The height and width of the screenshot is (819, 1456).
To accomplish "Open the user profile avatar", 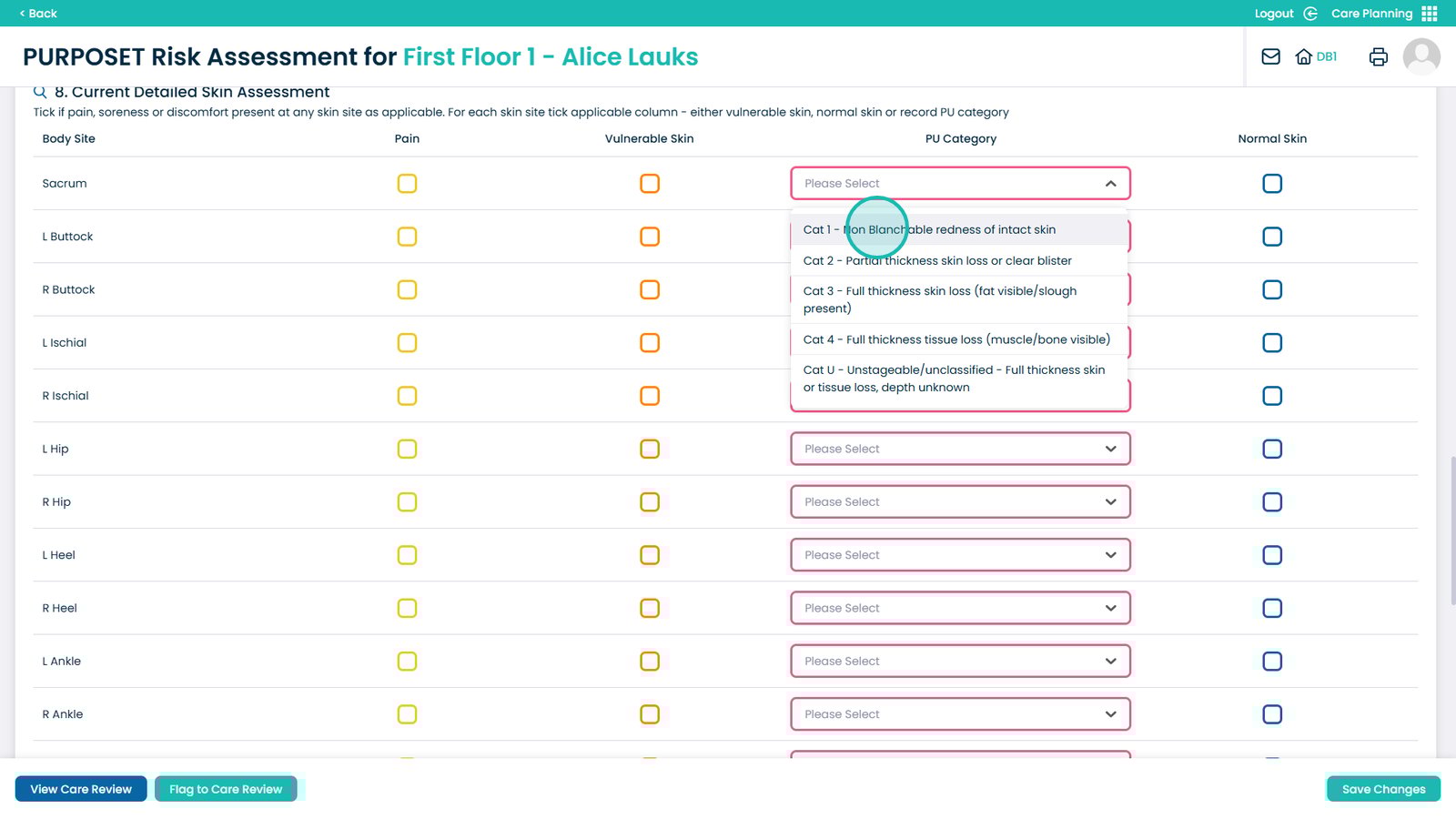I will click(1421, 56).
